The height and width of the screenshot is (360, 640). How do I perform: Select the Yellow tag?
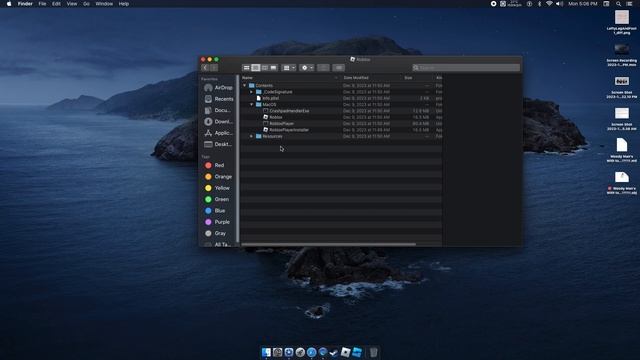pyautogui.click(x=218, y=188)
